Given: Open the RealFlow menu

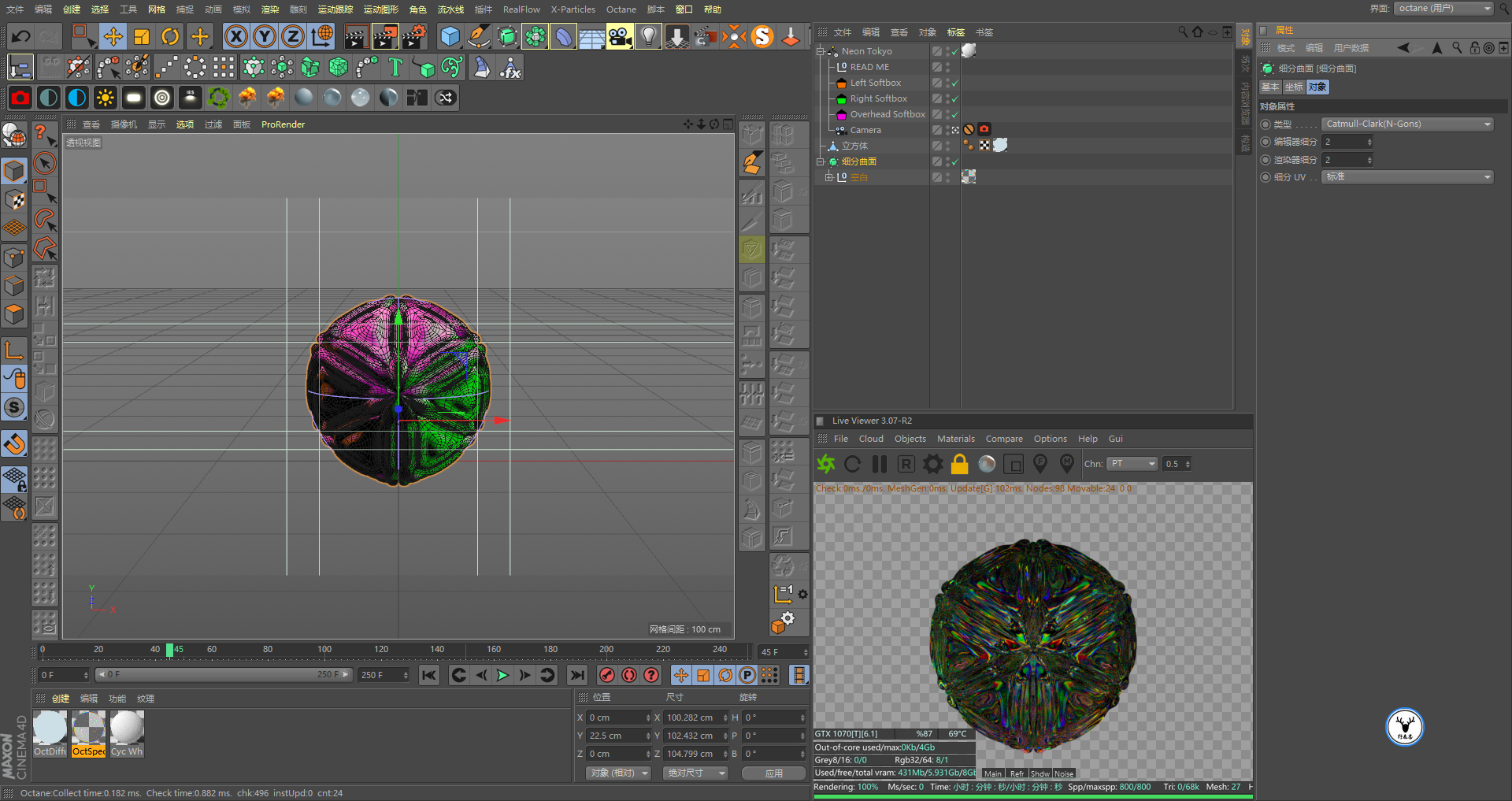Looking at the screenshot, I should (x=521, y=9).
